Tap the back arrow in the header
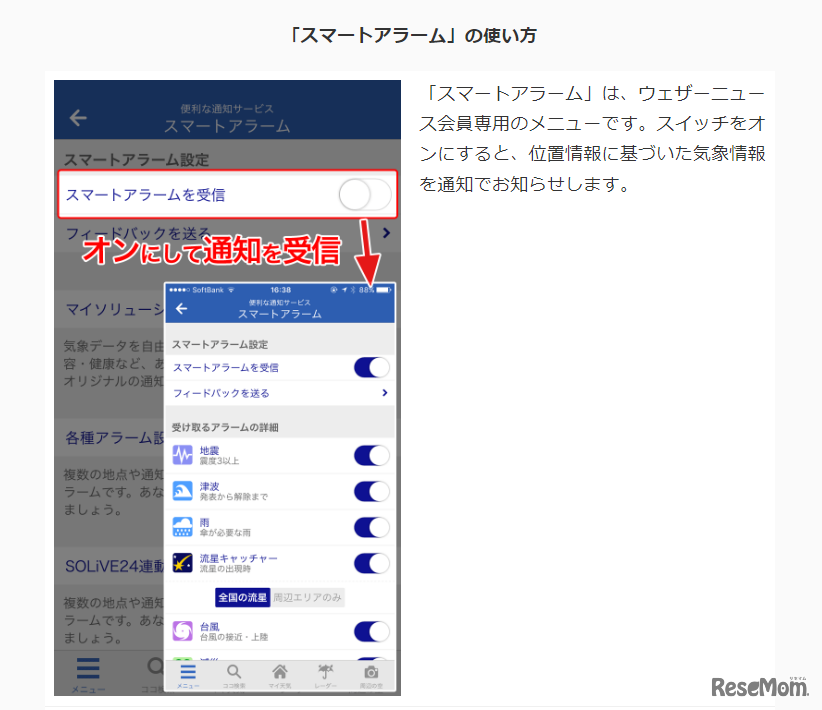 tap(180, 308)
